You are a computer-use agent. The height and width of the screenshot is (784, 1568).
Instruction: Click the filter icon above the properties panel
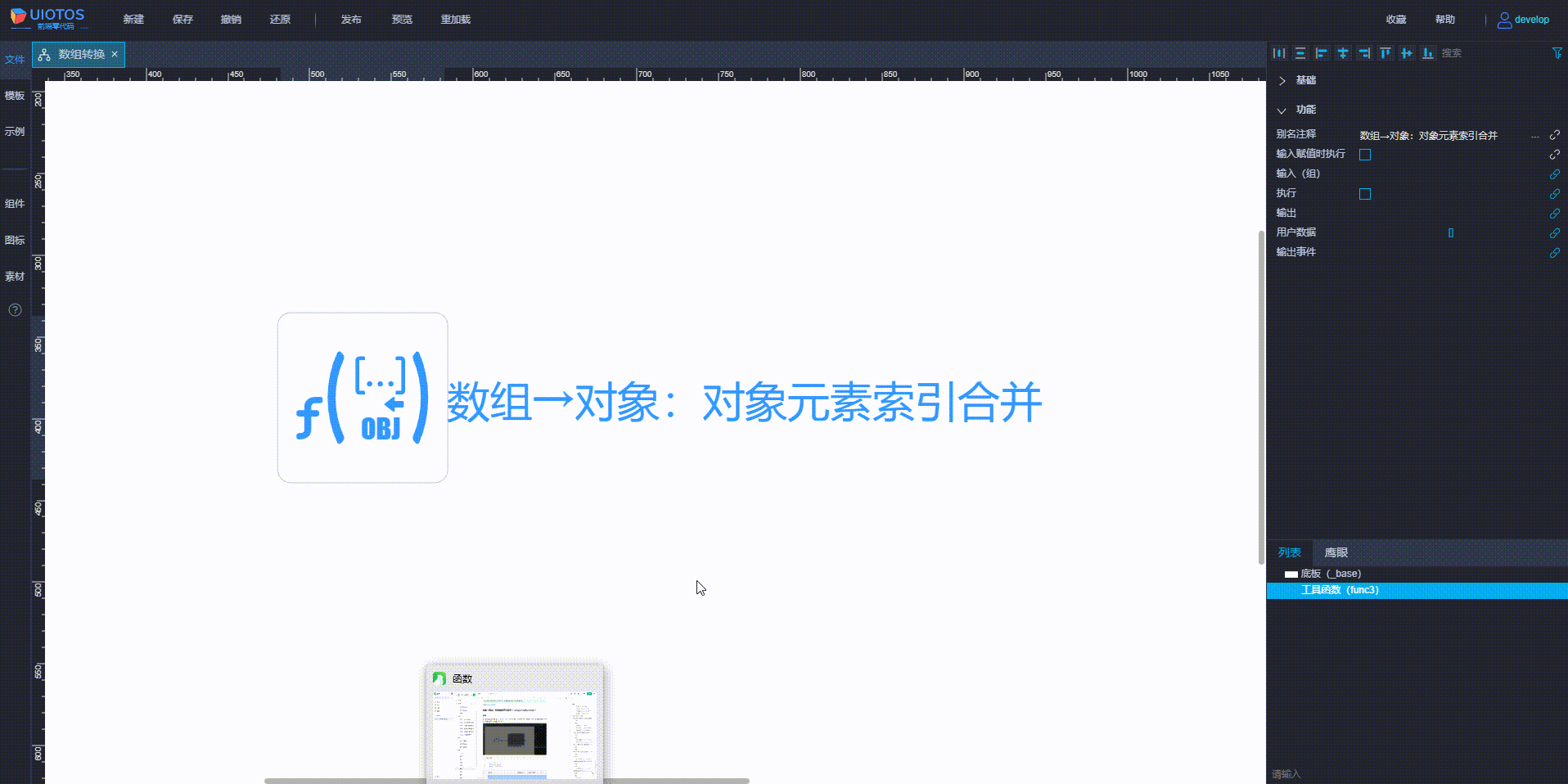pos(1556,53)
